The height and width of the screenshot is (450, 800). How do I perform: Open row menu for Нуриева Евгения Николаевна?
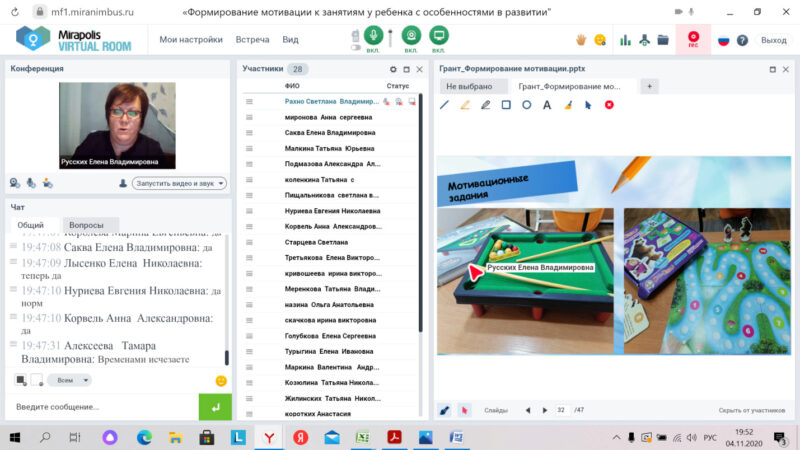(249, 211)
